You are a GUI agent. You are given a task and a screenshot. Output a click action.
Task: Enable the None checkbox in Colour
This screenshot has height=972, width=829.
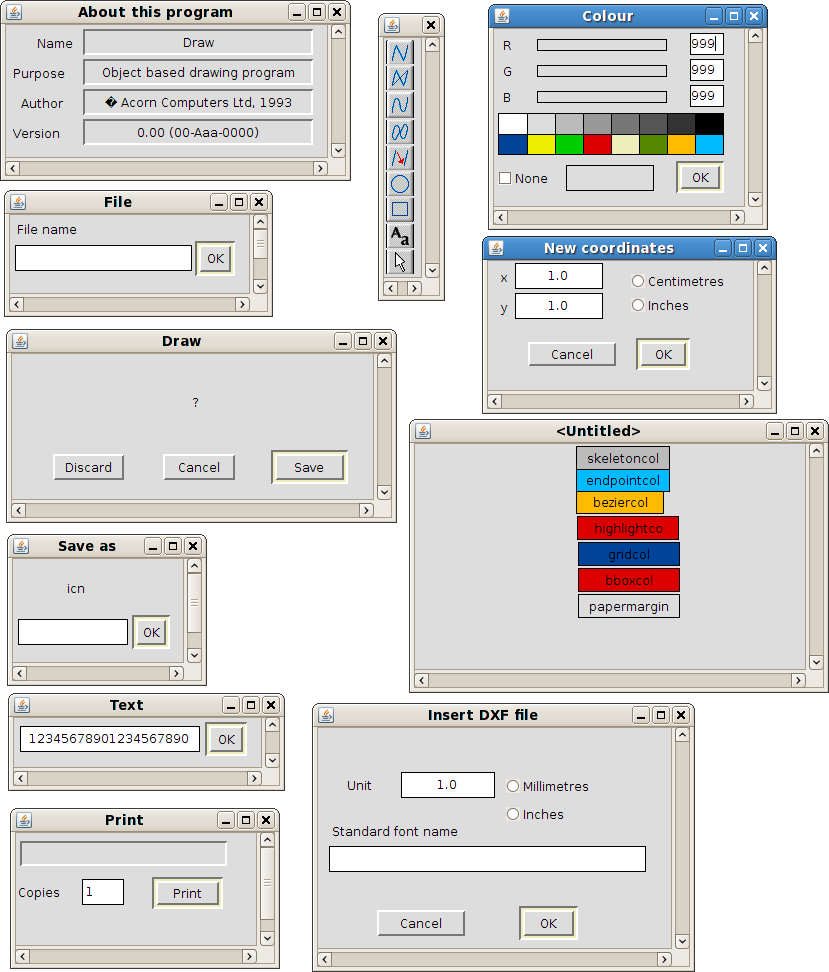(x=505, y=179)
